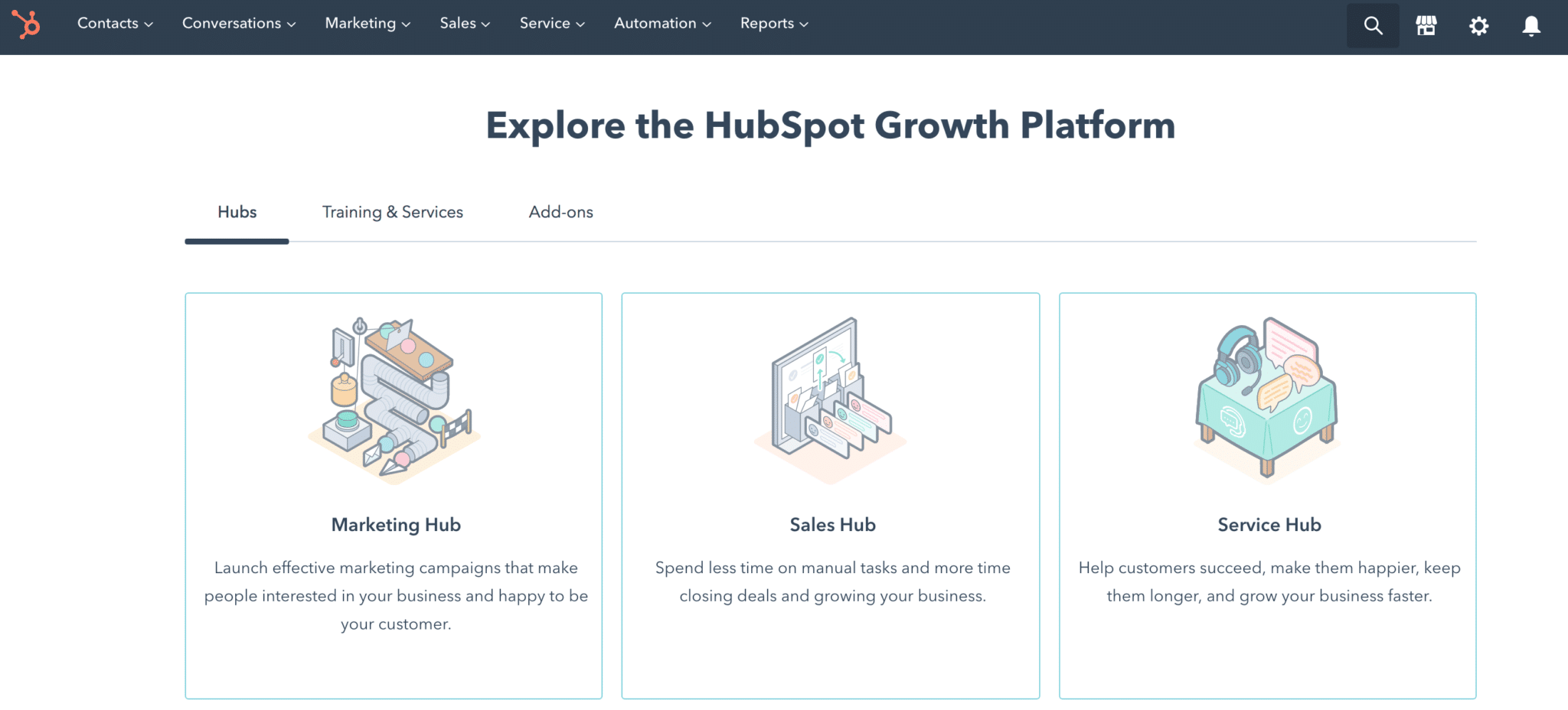Open the Marketing Hub card title
This screenshot has width=1568, height=710.
396,525
